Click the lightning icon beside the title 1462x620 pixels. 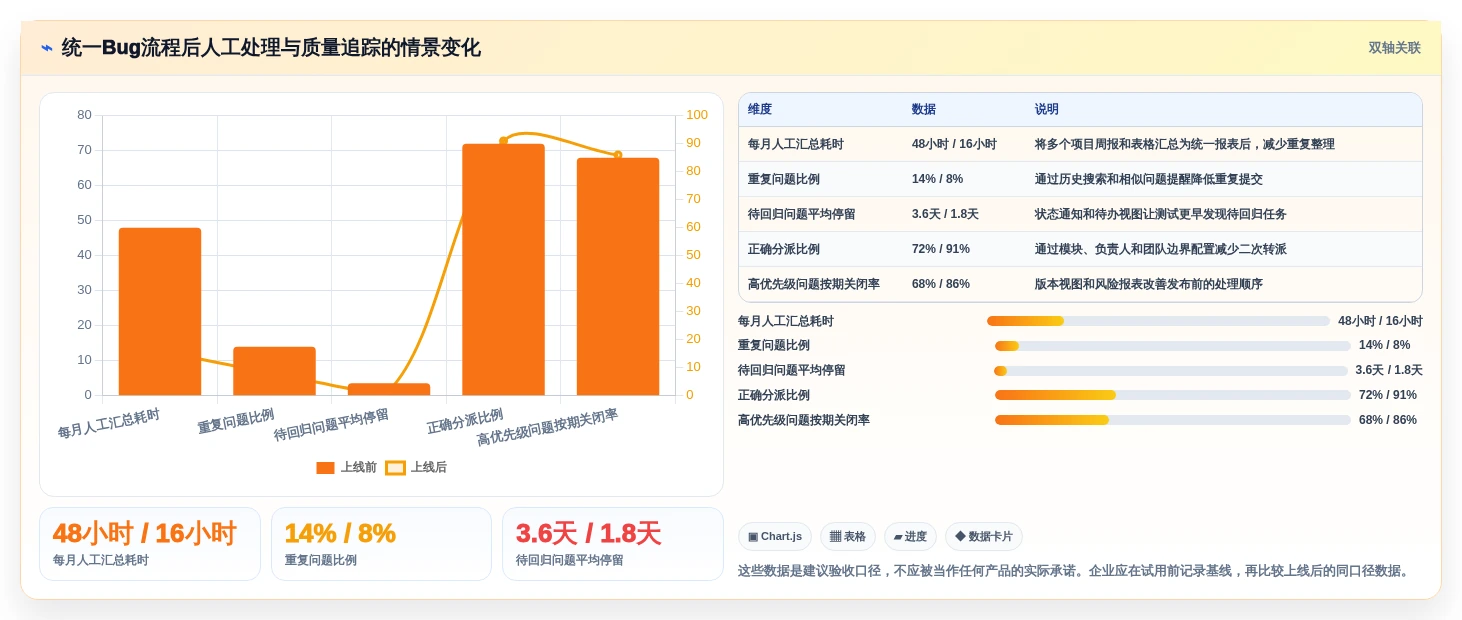(x=47, y=48)
